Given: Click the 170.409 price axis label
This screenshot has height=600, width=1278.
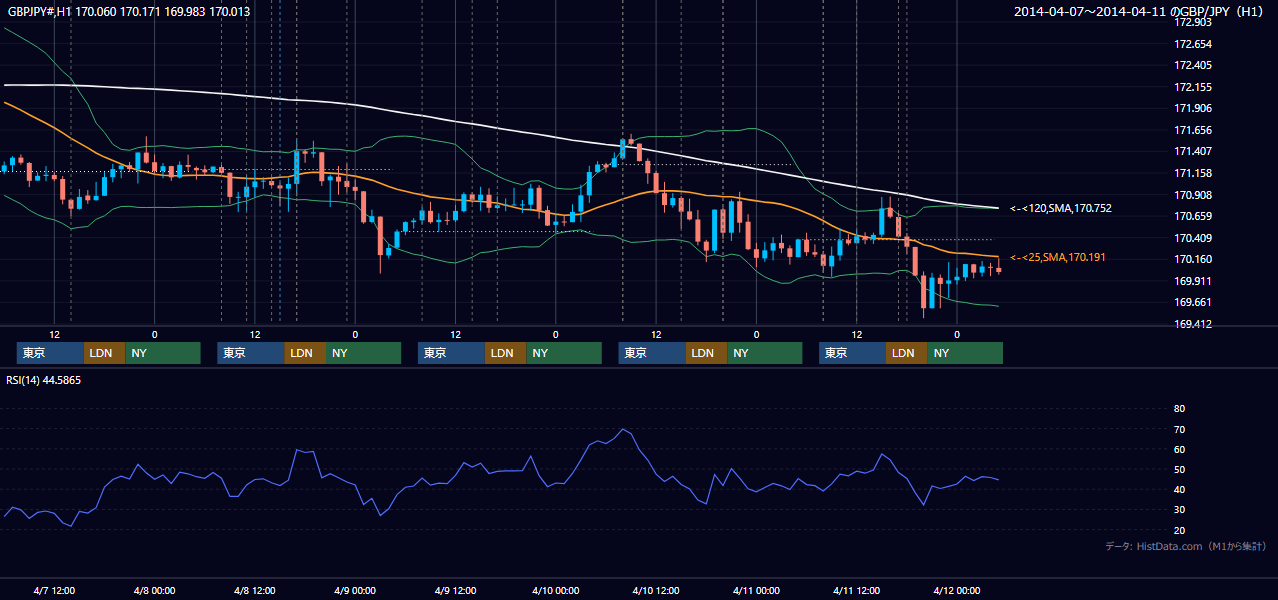Looking at the screenshot, I should [x=1192, y=238].
